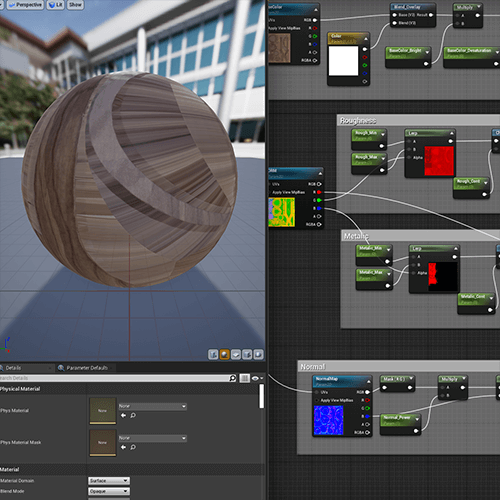Collapse the NormalMap texture node
The image size is (500, 500).
[368, 381]
